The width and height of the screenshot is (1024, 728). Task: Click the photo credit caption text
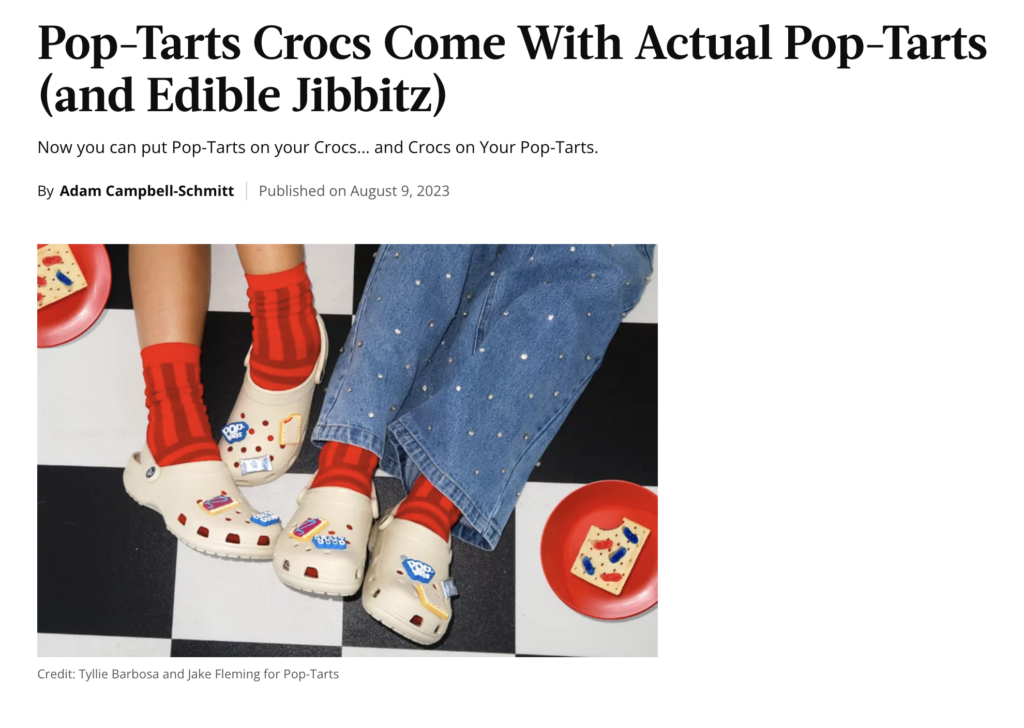(188, 674)
